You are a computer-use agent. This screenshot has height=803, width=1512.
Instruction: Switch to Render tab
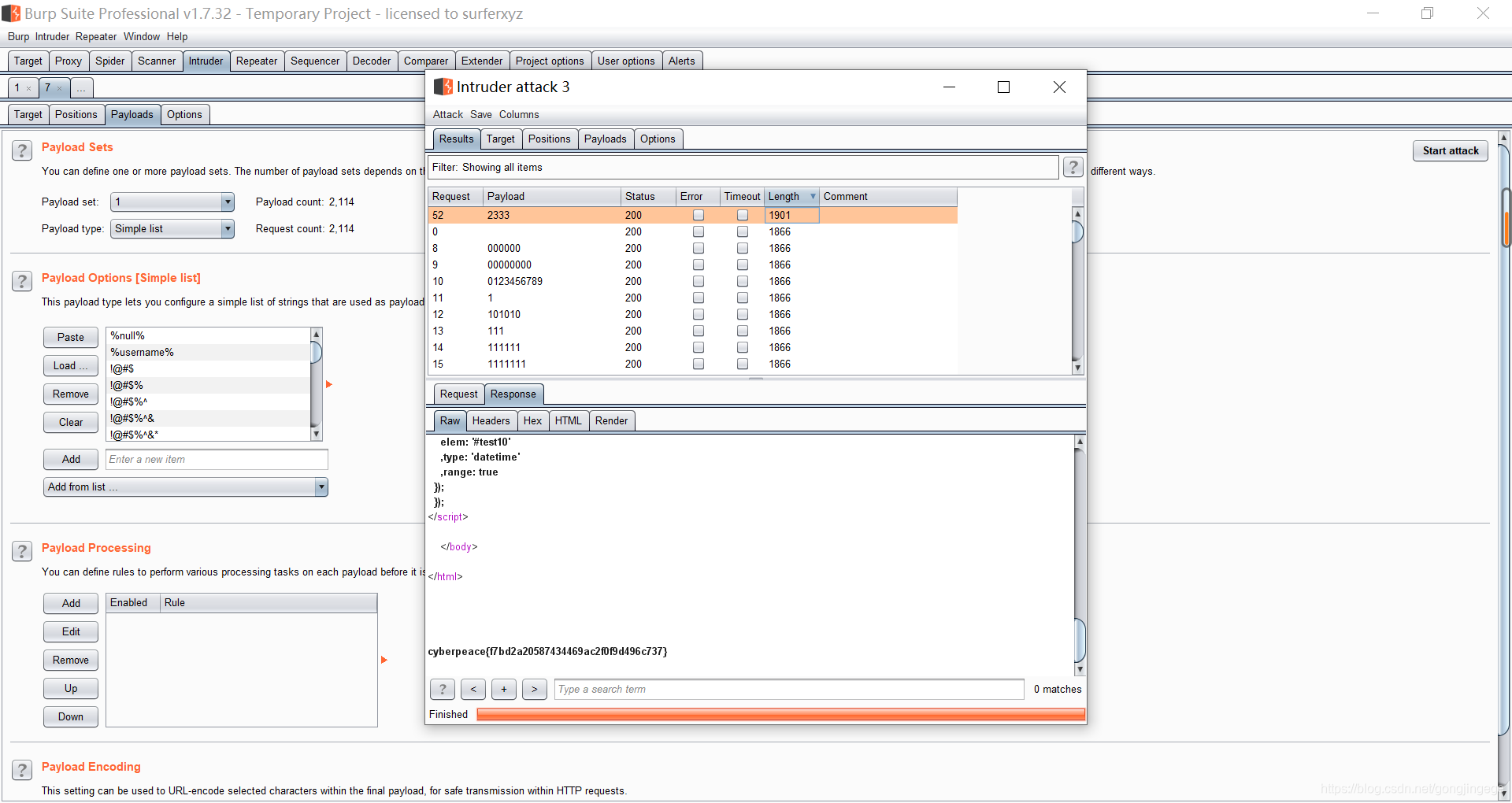(x=612, y=421)
